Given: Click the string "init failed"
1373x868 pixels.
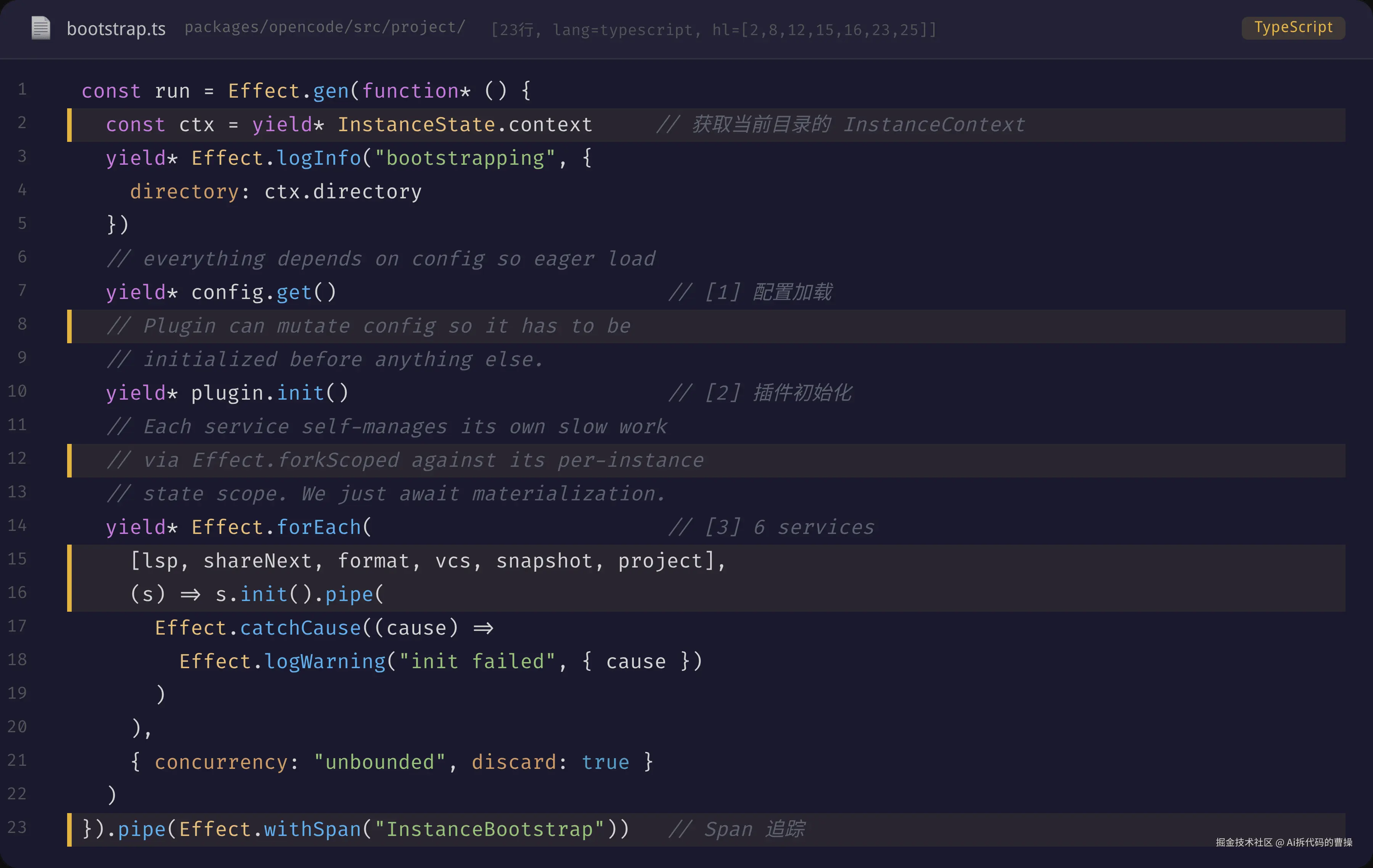Looking at the screenshot, I should coord(477,662).
